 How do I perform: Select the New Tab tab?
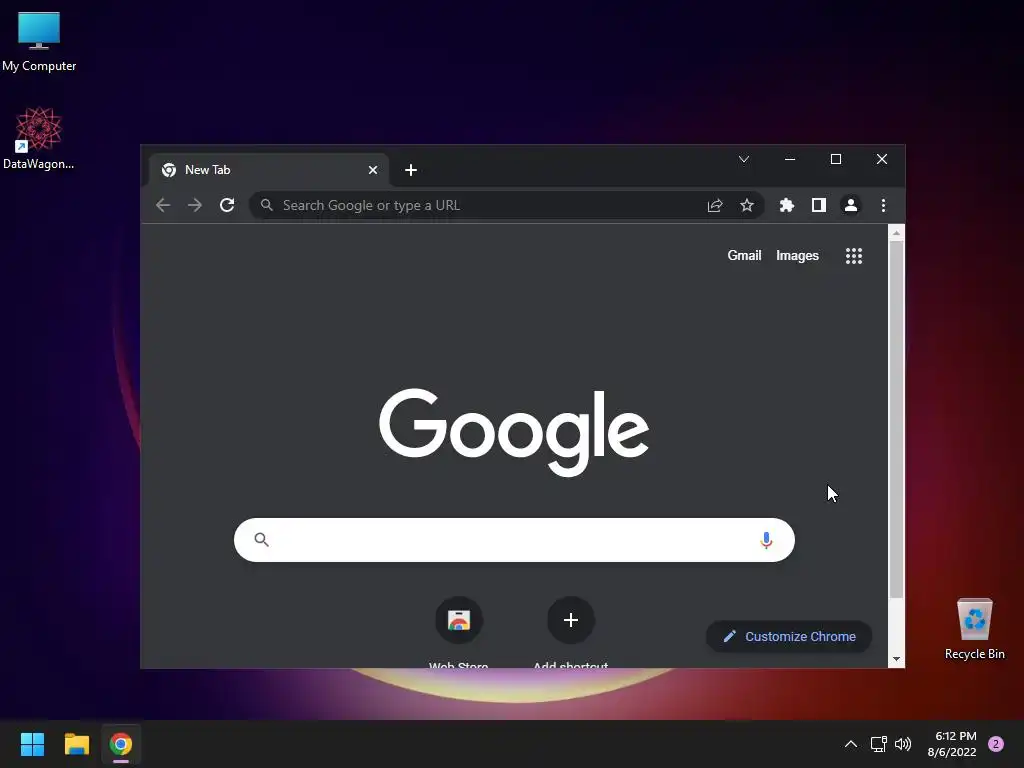(268, 170)
